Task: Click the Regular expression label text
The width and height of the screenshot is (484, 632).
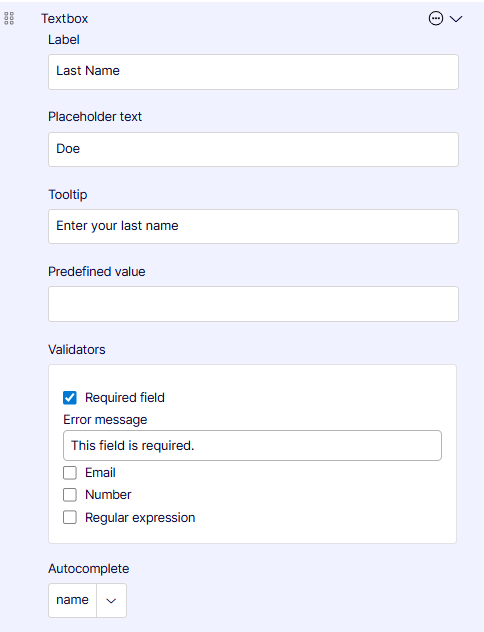Action: pyautogui.click(x=140, y=518)
